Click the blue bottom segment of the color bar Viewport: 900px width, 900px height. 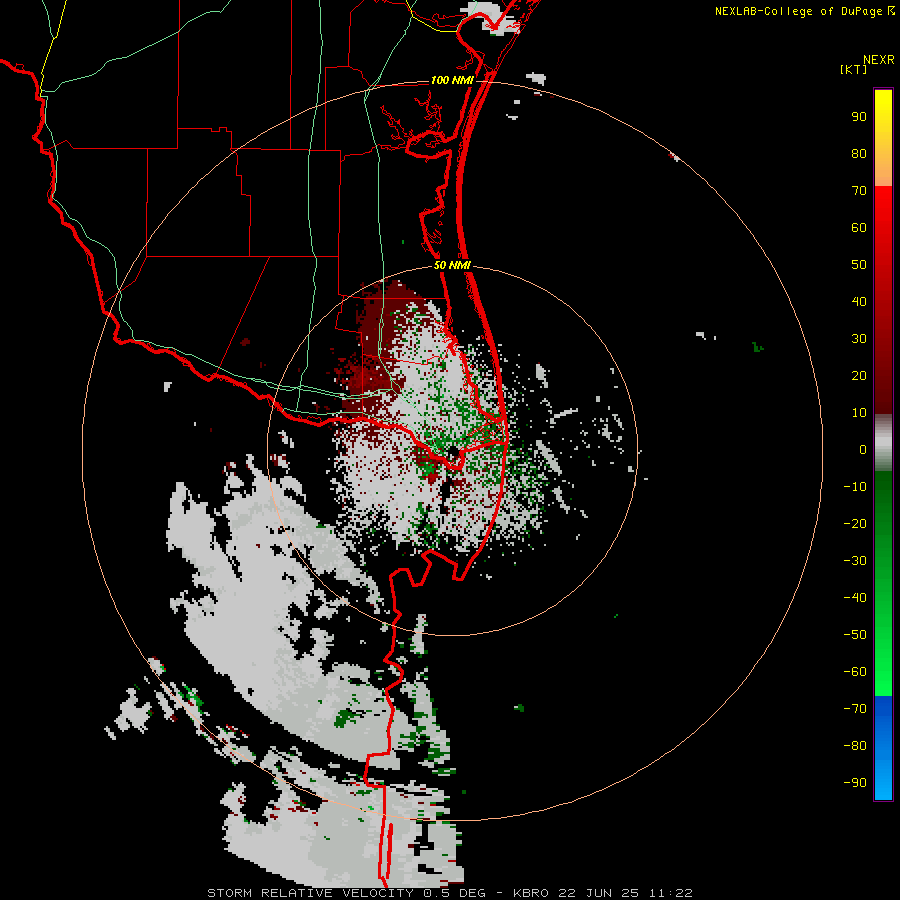tap(883, 748)
